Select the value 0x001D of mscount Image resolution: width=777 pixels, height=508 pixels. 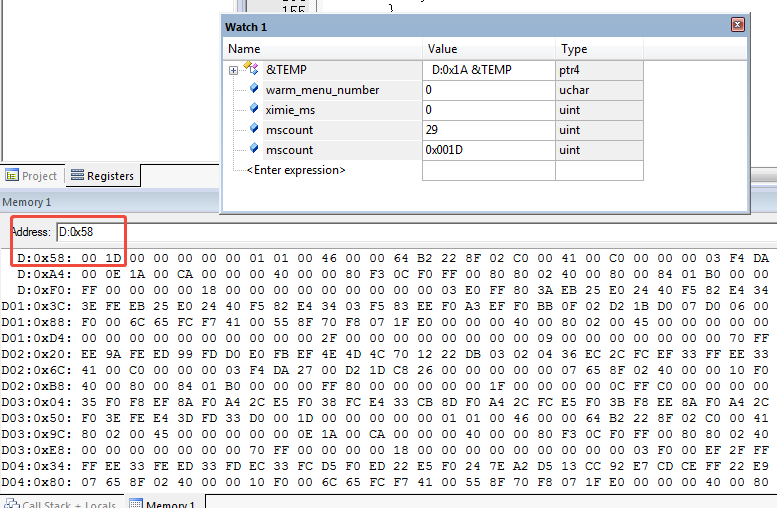(x=488, y=150)
